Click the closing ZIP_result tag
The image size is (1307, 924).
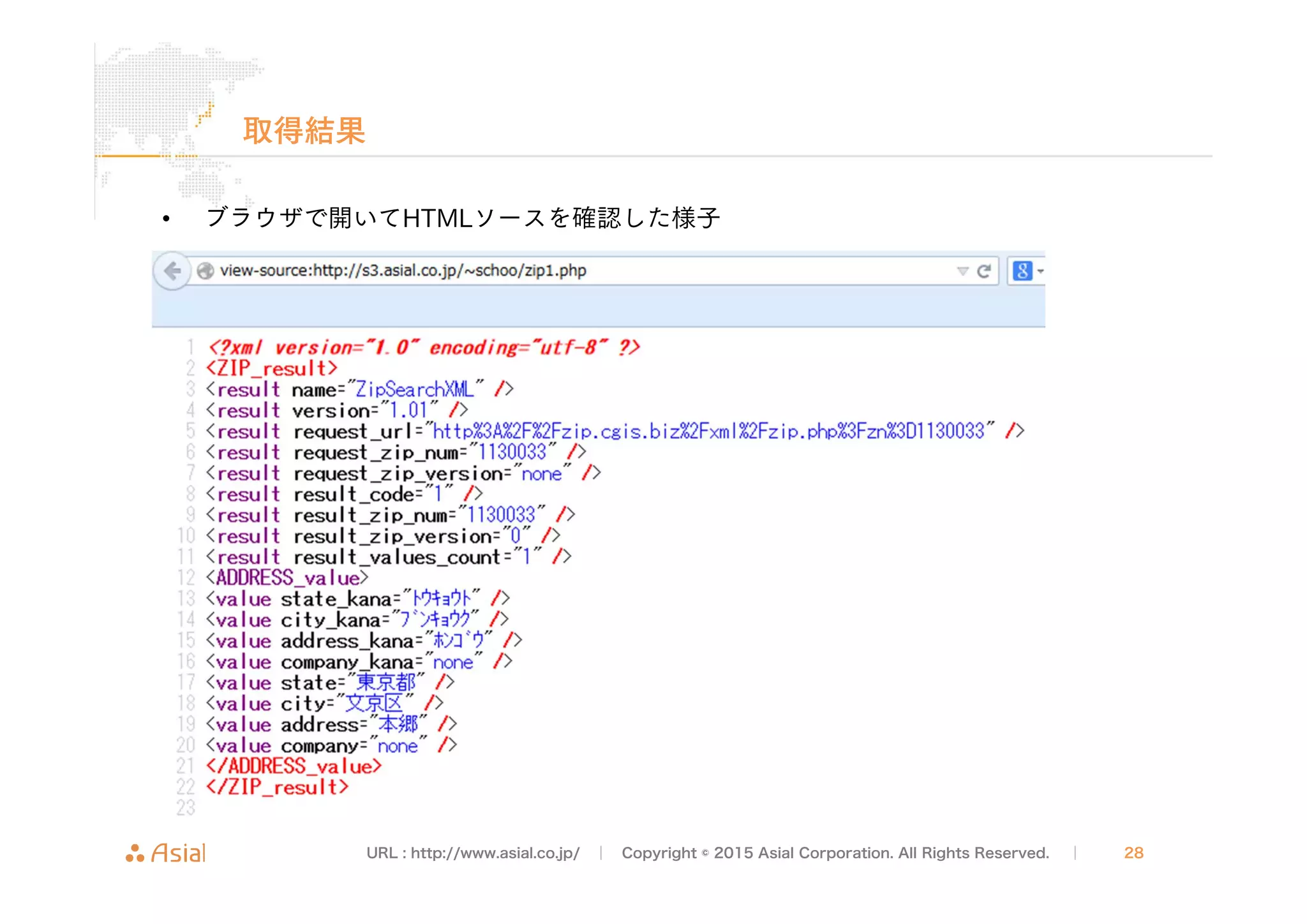click(x=278, y=787)
